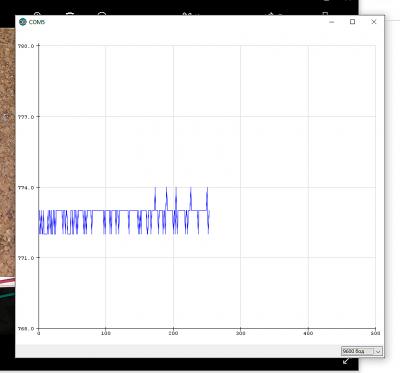Select the 768.0 Y-axis label
This screenshot has height=373, width=400.
26,329
